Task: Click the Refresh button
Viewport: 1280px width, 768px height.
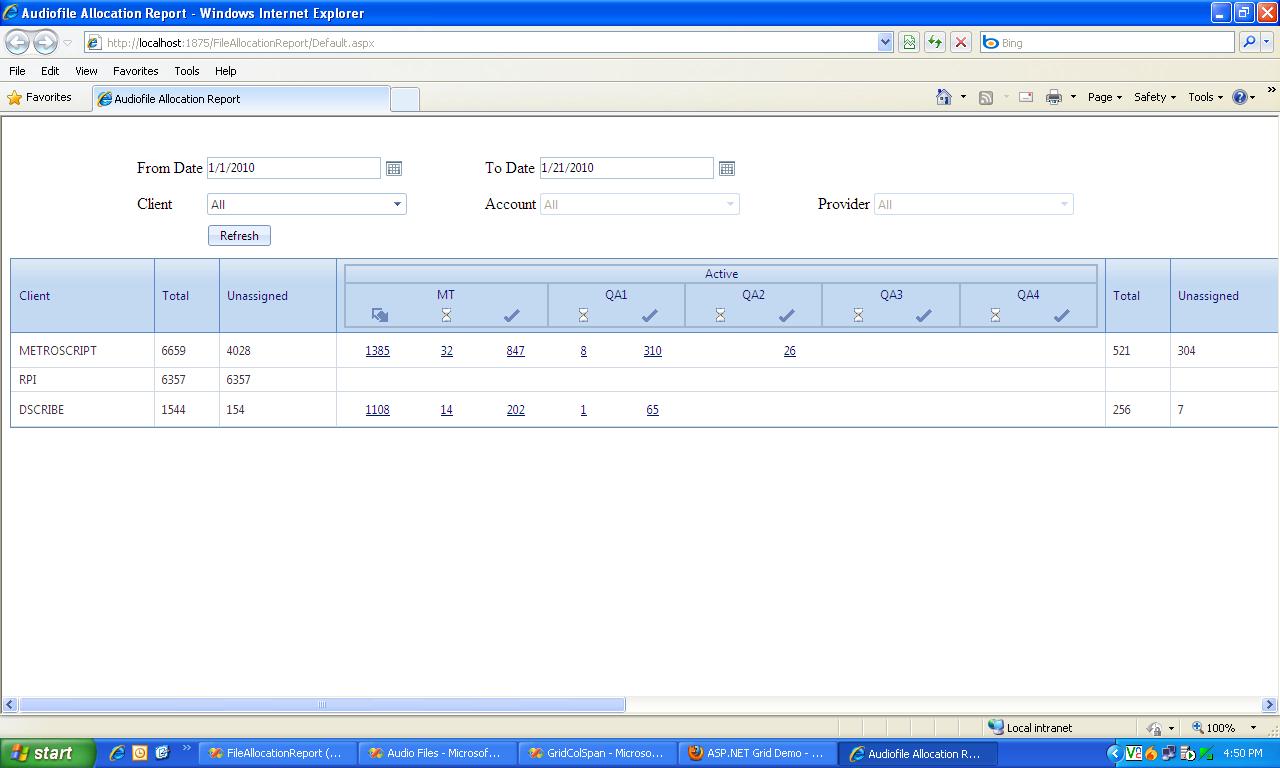Action: pyautogui.click(x=239, y=236)
